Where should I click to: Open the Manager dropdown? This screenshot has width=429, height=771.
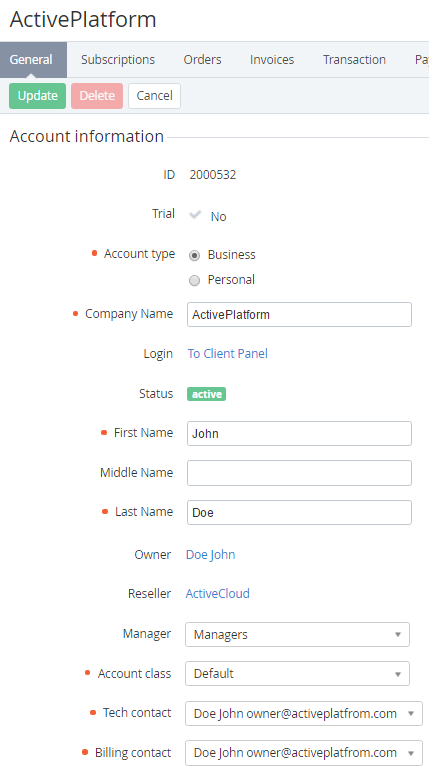click(x=297, y=634)
